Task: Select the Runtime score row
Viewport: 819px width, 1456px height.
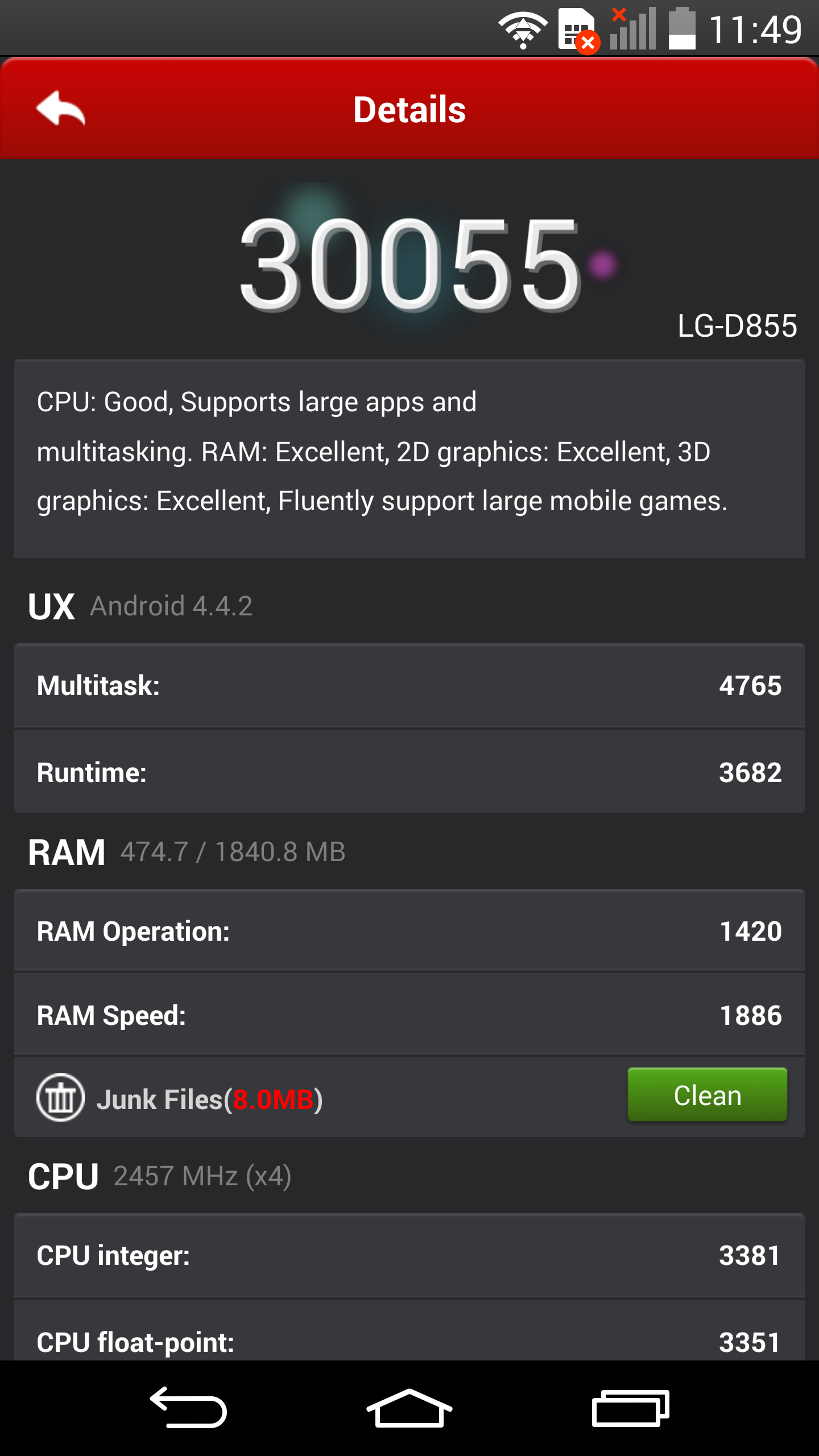Action: click(409, 772)
